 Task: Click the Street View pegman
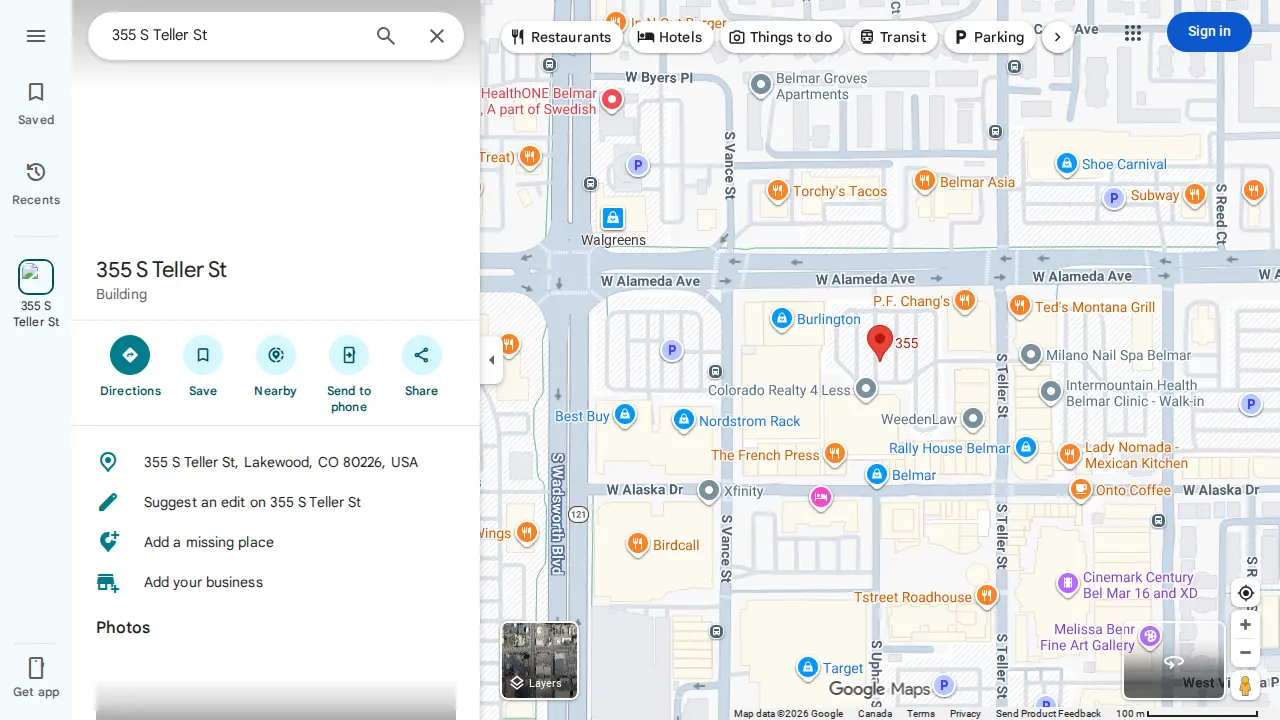click(1245, 686)
